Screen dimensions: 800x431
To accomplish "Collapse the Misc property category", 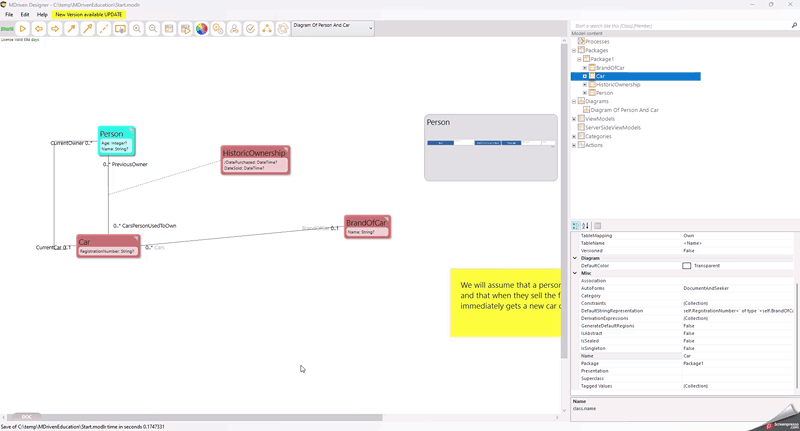I will coord(575,273).
